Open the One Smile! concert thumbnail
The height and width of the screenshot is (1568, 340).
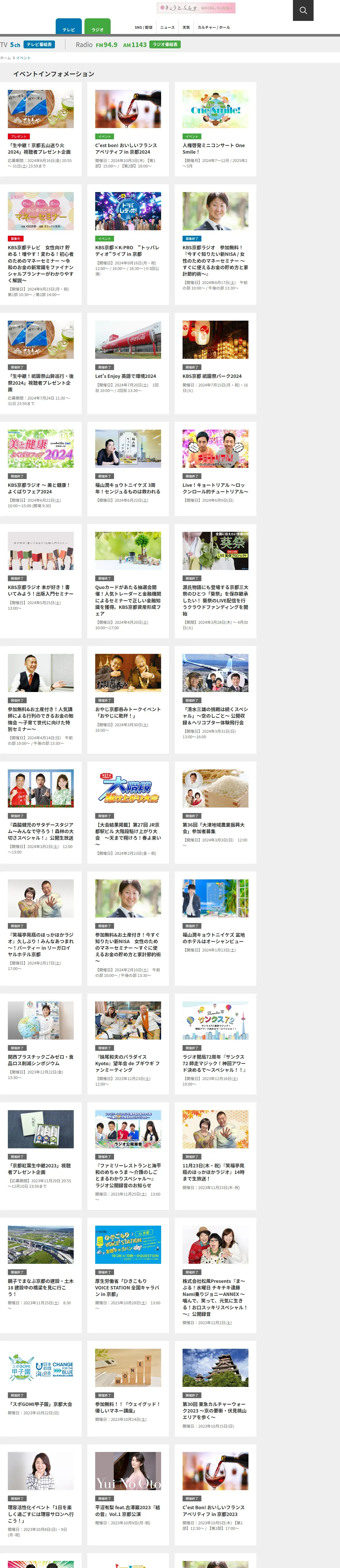coord(216,109)
